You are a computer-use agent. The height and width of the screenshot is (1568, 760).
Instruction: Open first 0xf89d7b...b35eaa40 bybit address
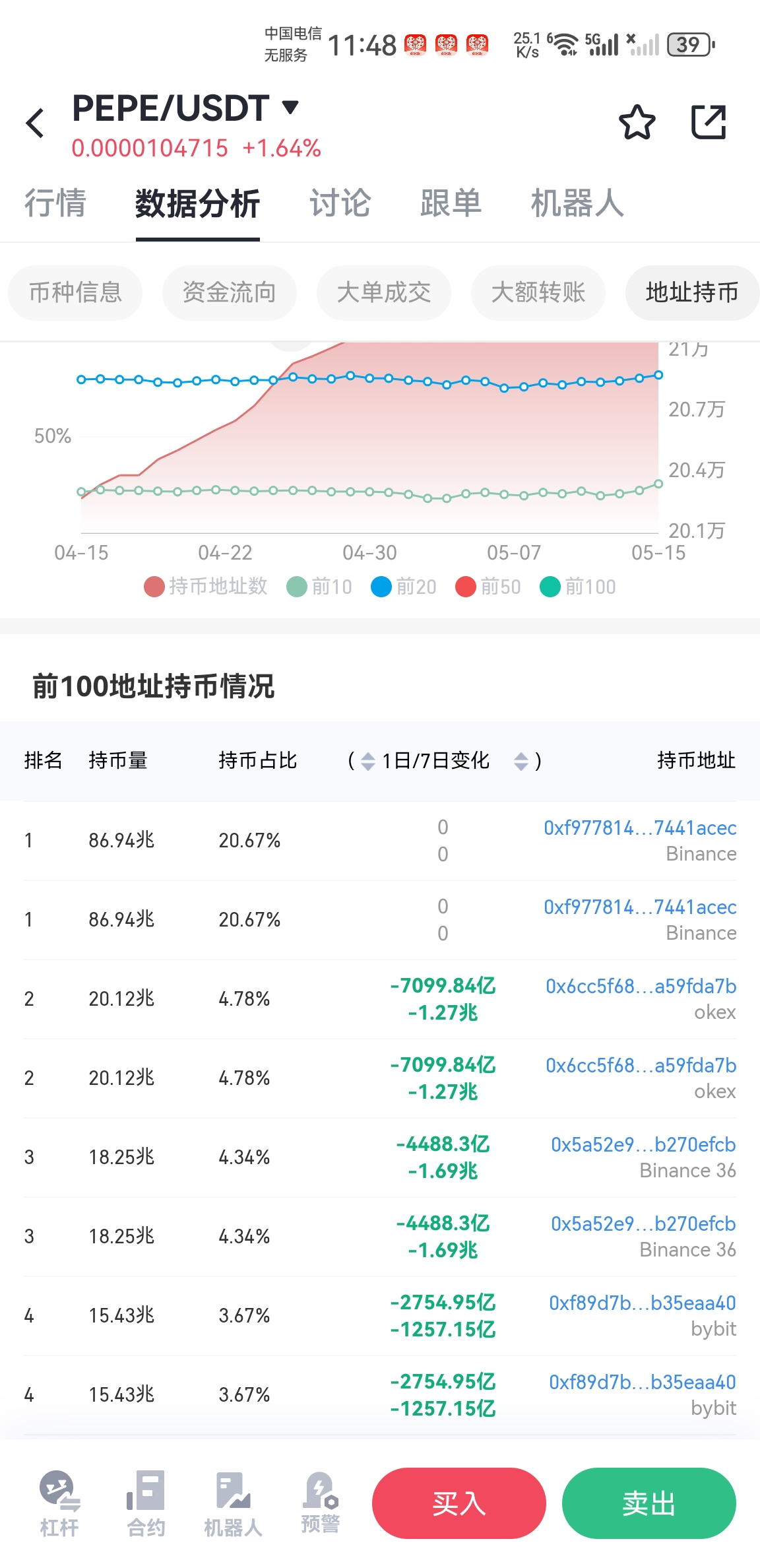[x=643, y=1303]
